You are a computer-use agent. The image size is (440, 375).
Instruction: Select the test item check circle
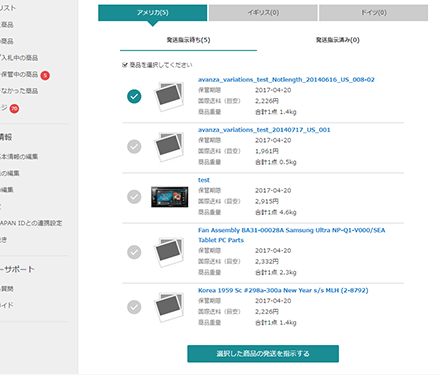pyautogui.click(x=134, y=197)
